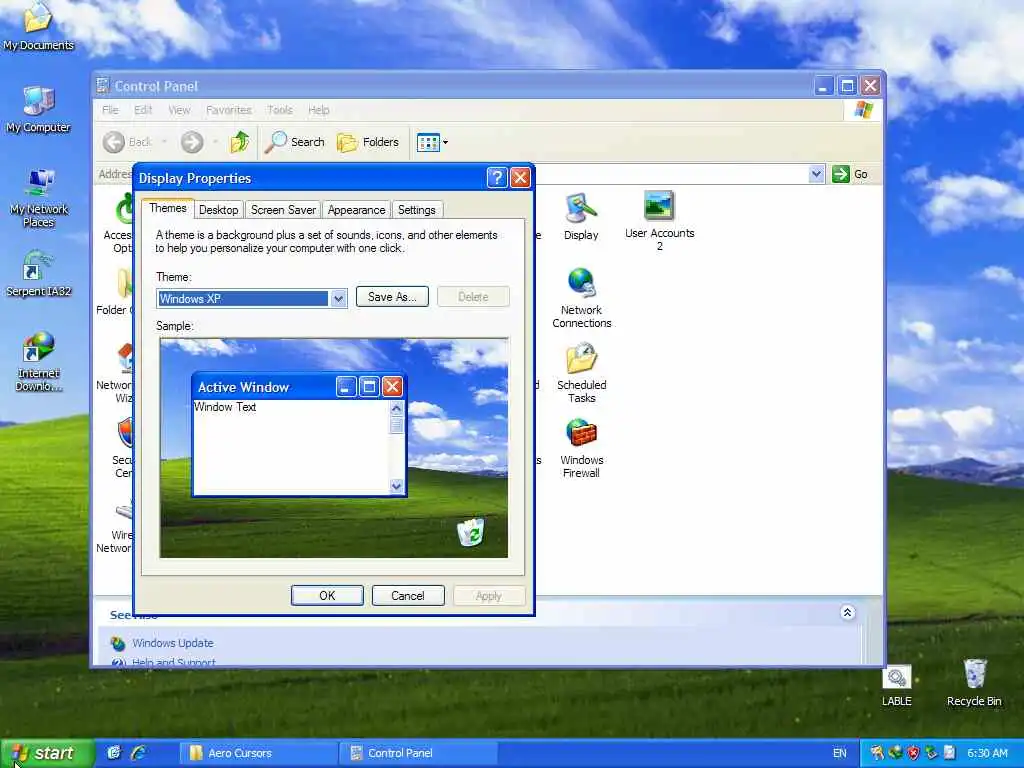
Task: Open the Edit menu
Action: coord(143,110)
